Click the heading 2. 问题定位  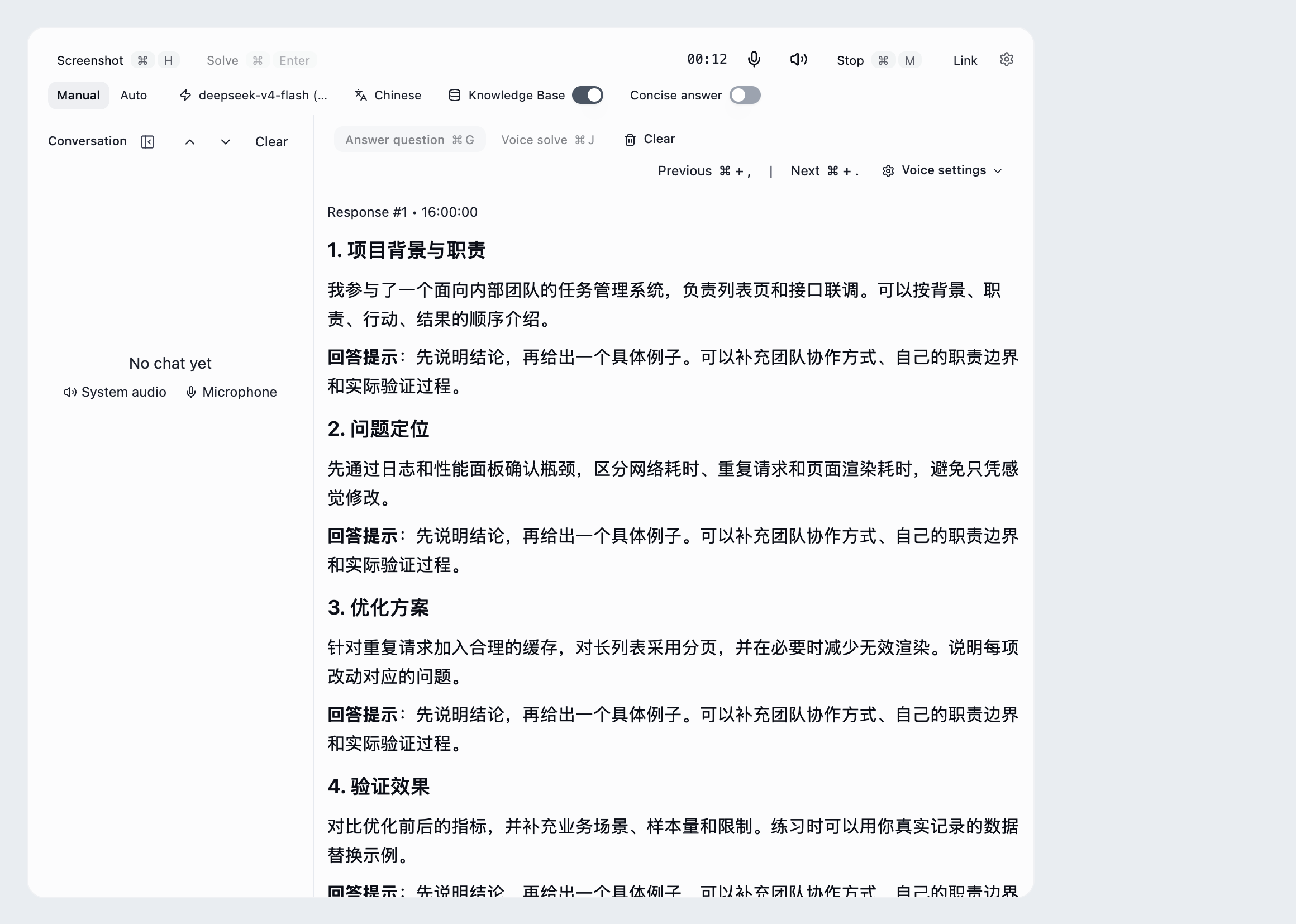378,429
